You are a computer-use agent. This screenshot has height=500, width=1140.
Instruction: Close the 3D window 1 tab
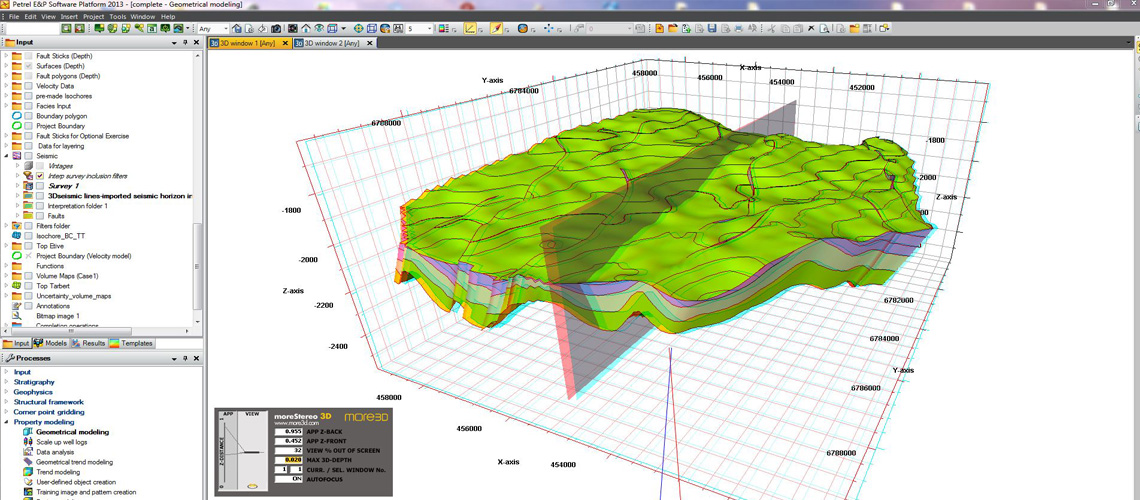coord(285,43)
